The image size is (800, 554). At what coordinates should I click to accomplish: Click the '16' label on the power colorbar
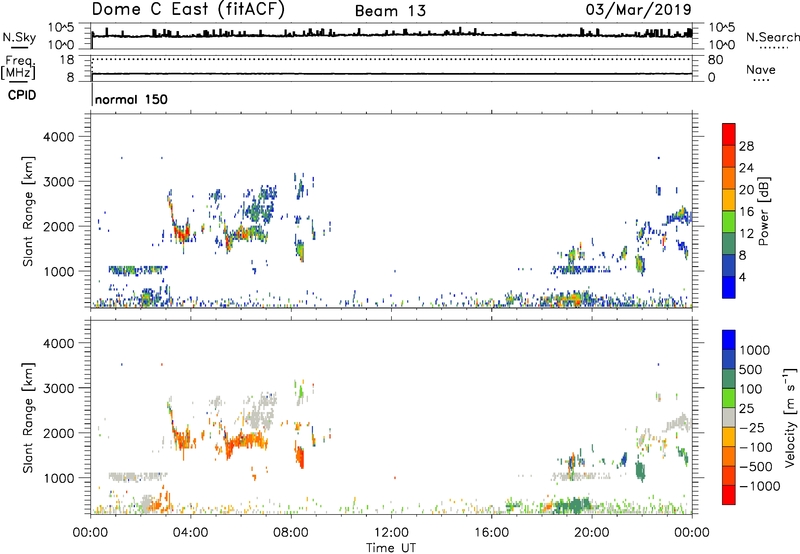point(746,212)
